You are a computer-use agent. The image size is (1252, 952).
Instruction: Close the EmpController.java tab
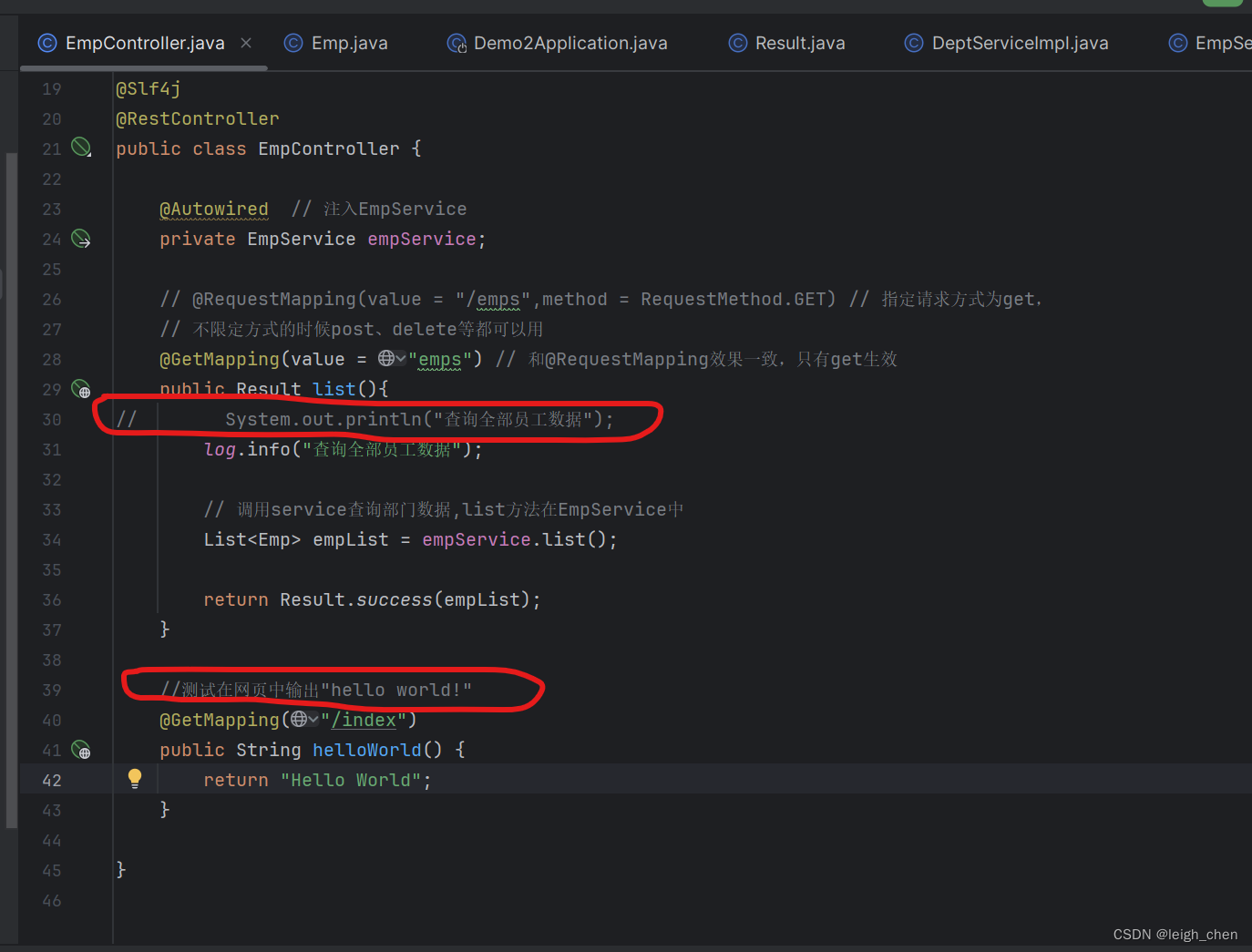246,43
